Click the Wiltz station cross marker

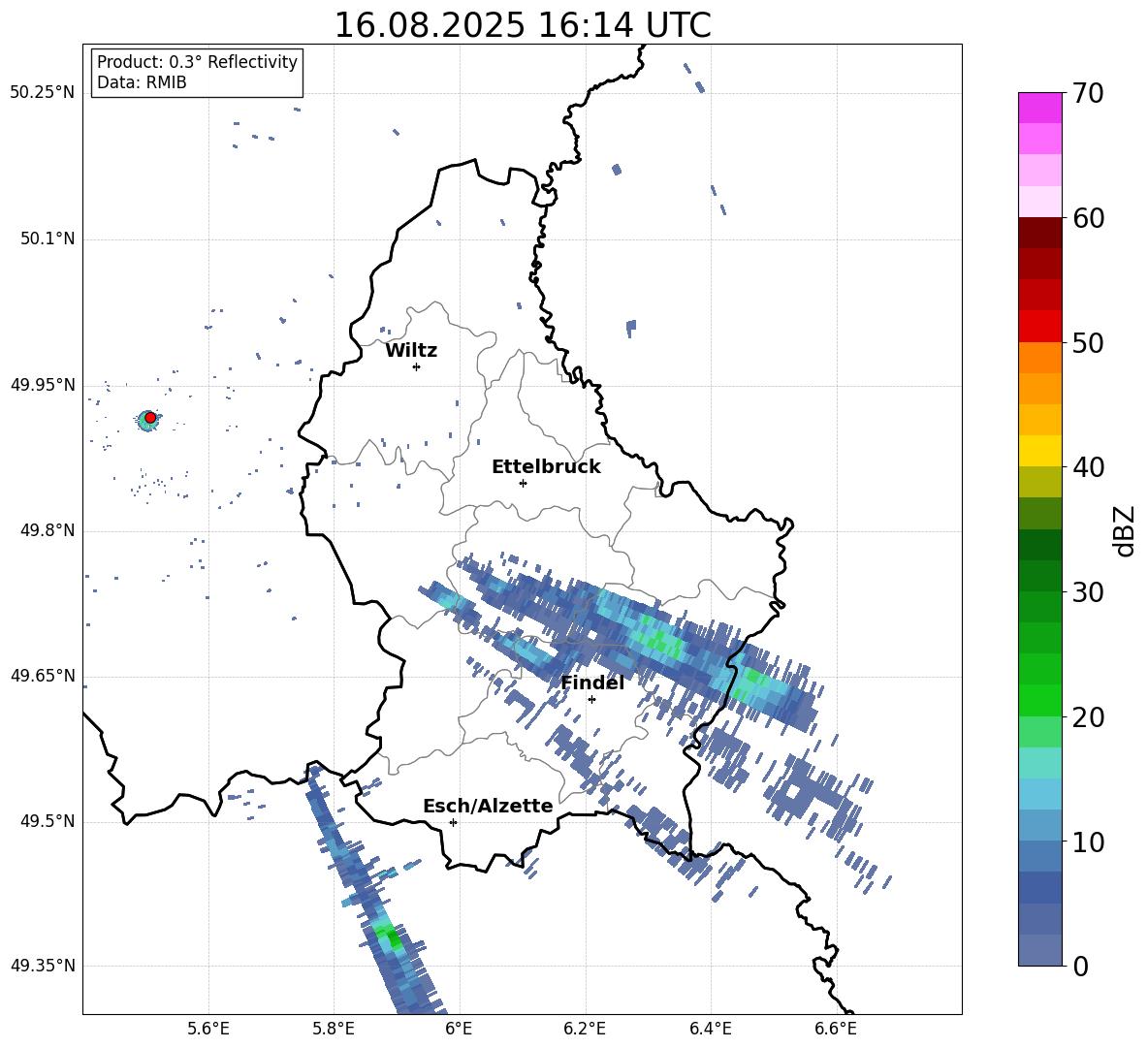coord(416,366)
